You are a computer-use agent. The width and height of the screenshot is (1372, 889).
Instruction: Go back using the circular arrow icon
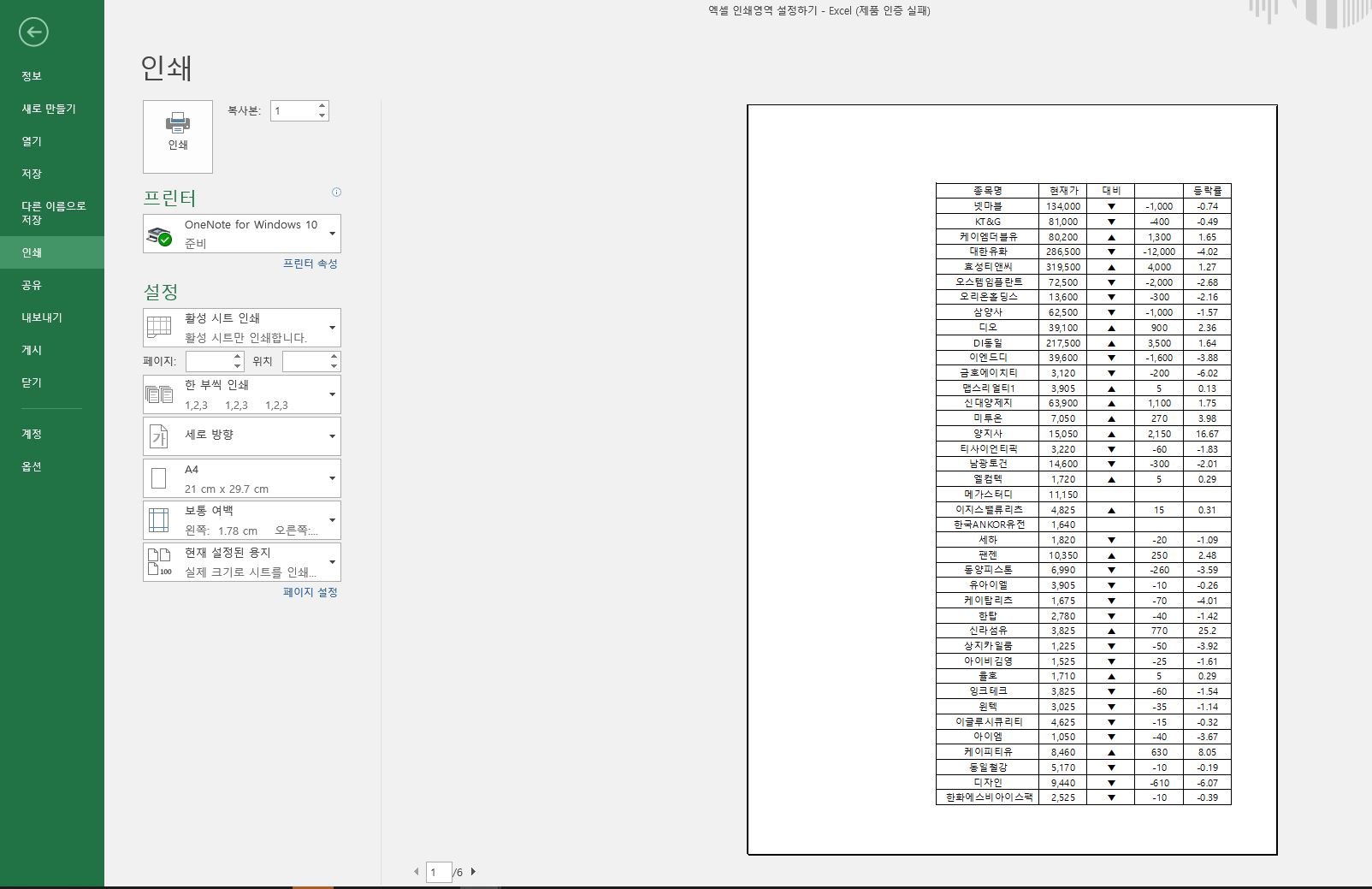pyautogui.click(x=33, y=33)
